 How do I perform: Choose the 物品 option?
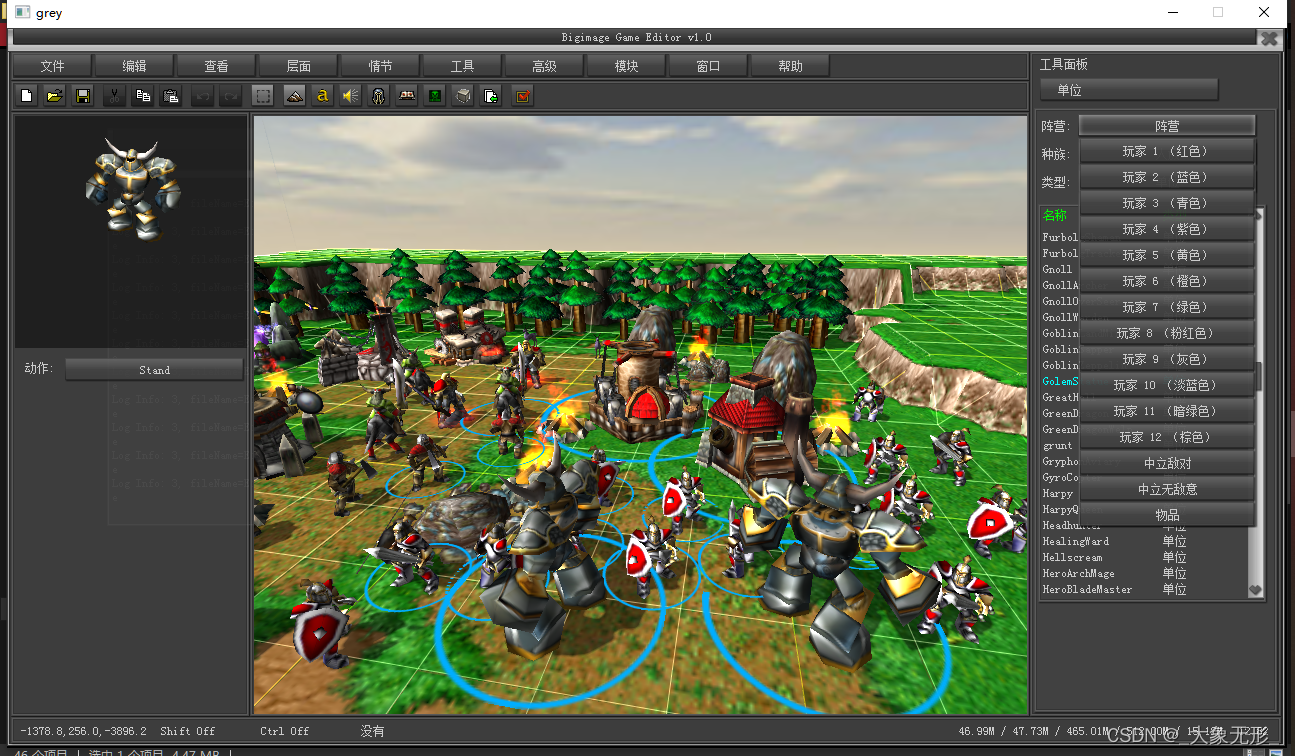pyautogui.click(x=1167, y=515)
